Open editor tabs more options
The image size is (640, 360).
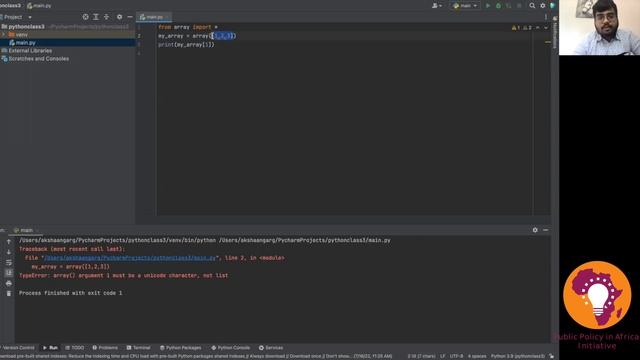(x=546, y=17)
